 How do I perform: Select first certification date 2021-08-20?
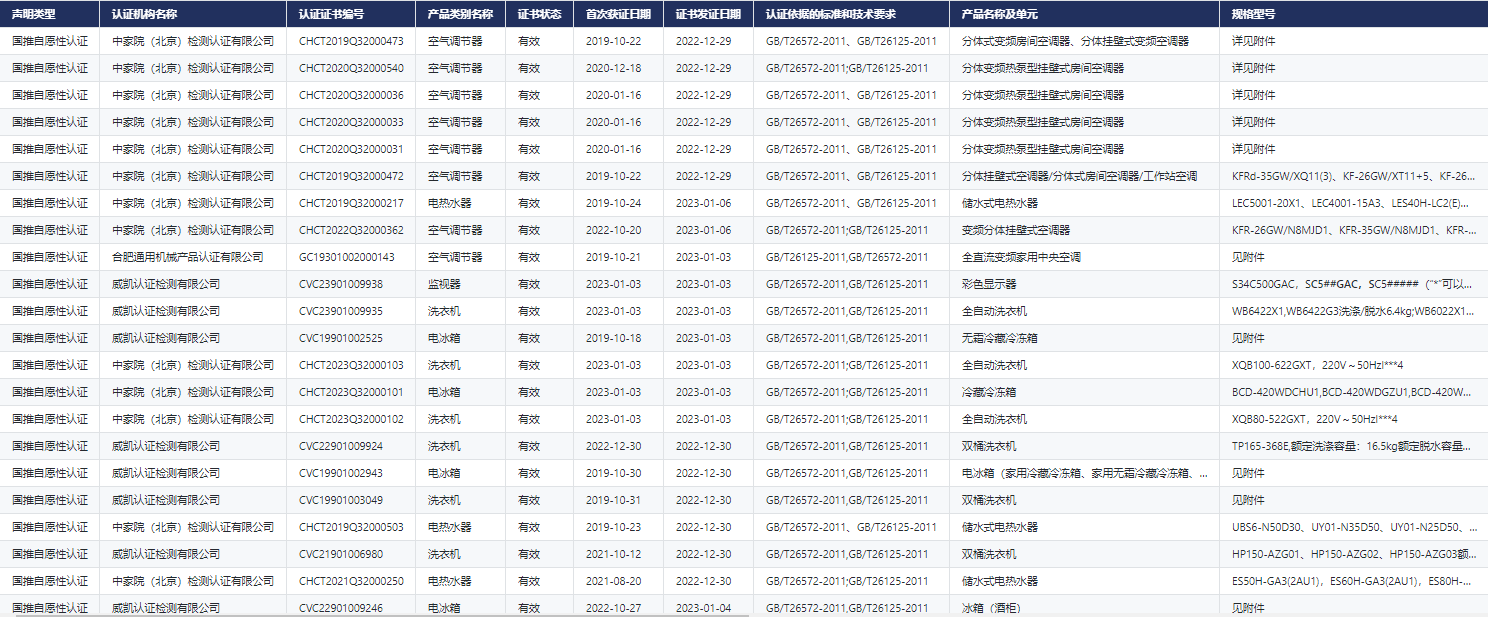(613, 581)
